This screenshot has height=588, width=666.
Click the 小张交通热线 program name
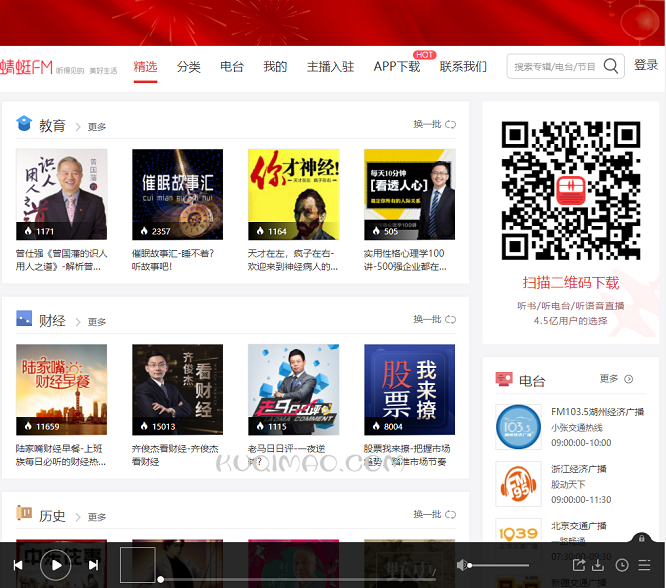point(577,427)
